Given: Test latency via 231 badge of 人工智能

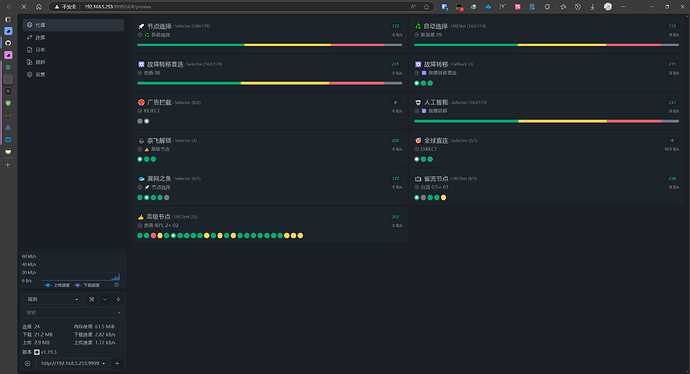Looking at the screenshot, I should 672,103.
